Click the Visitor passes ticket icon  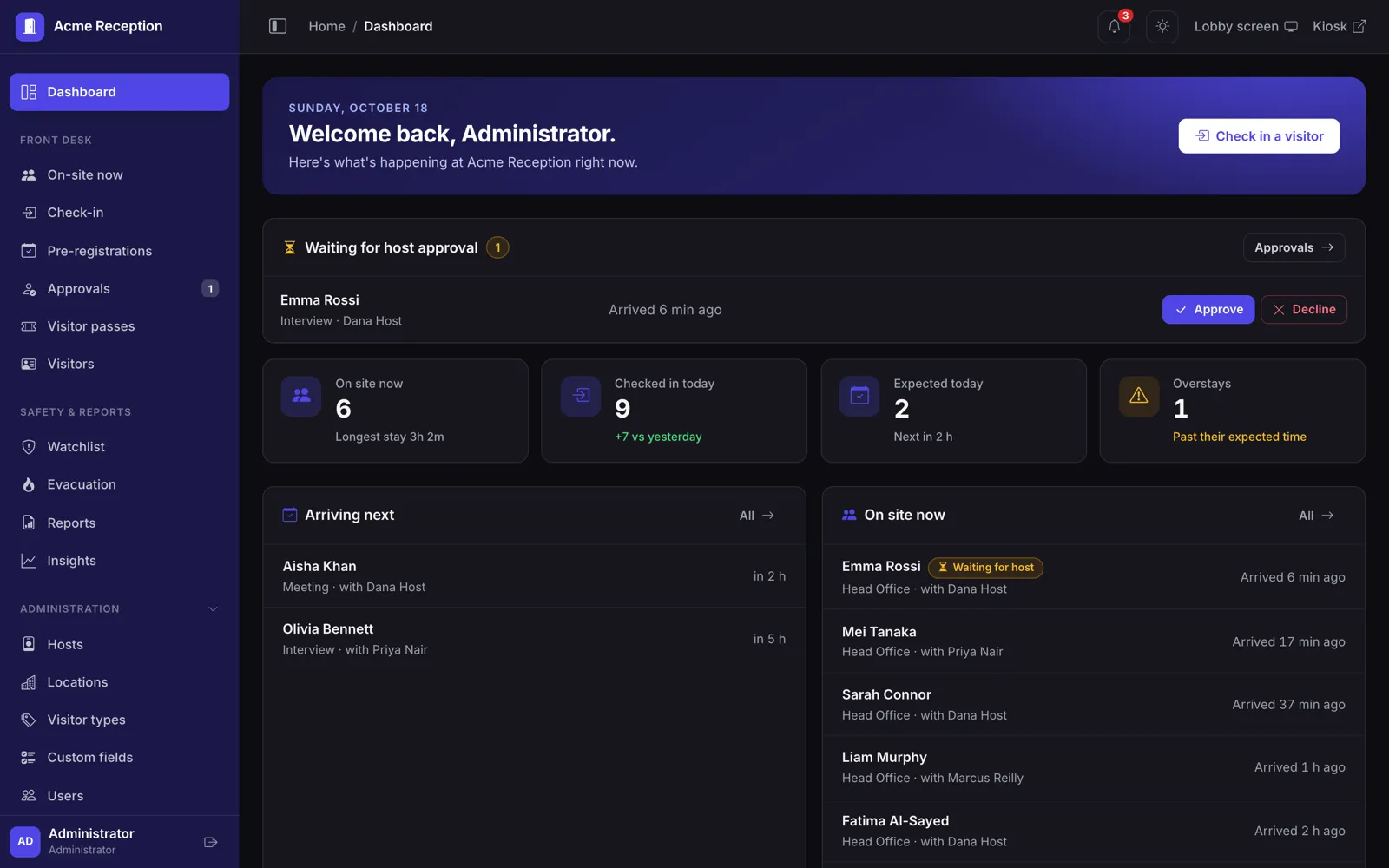29,326
